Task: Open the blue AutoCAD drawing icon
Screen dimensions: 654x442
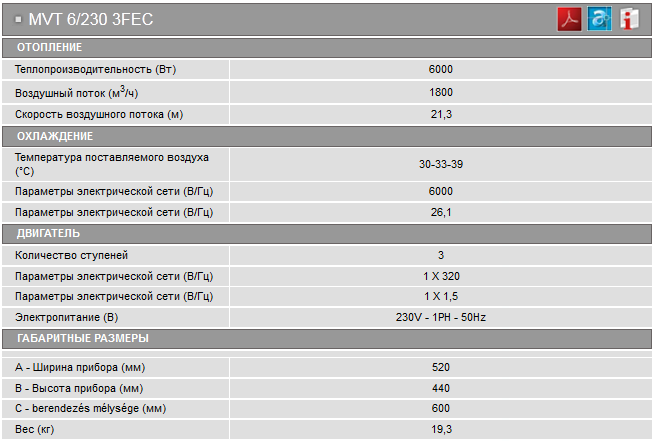Action: click(599, 19)
